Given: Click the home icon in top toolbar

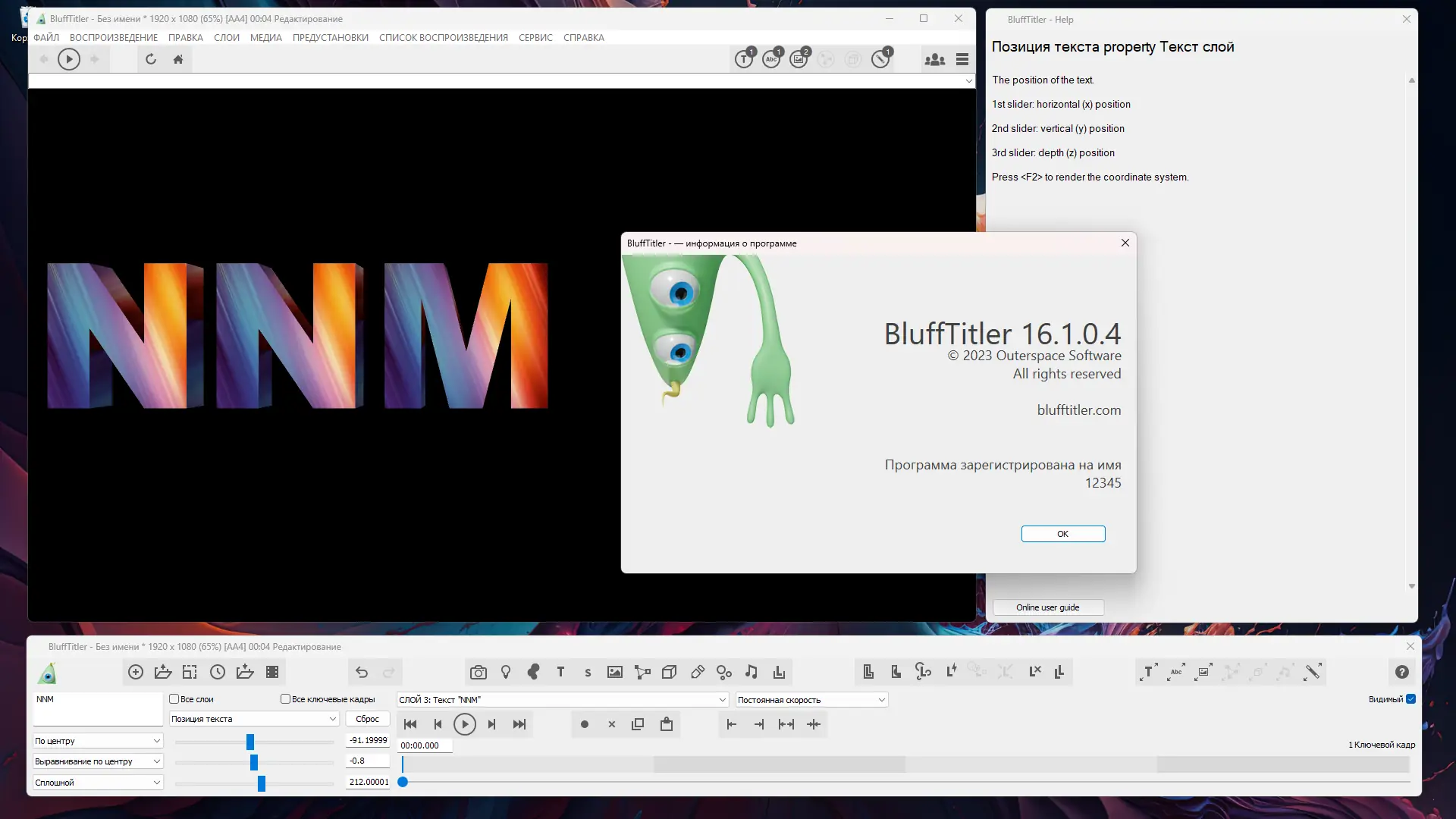Looking at the screenshot, I should point(178,59).
